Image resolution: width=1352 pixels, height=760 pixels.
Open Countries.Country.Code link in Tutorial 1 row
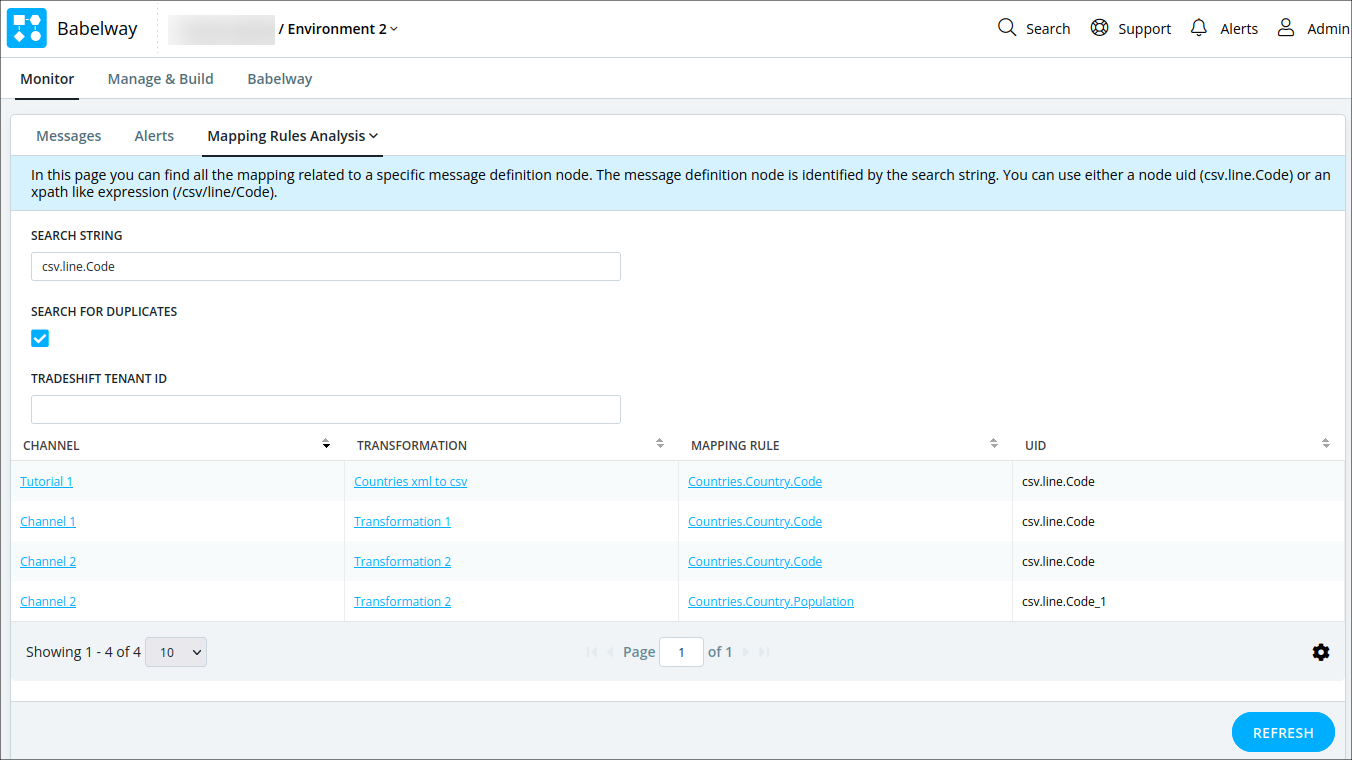pyautogui.click(x=755, y=481)
